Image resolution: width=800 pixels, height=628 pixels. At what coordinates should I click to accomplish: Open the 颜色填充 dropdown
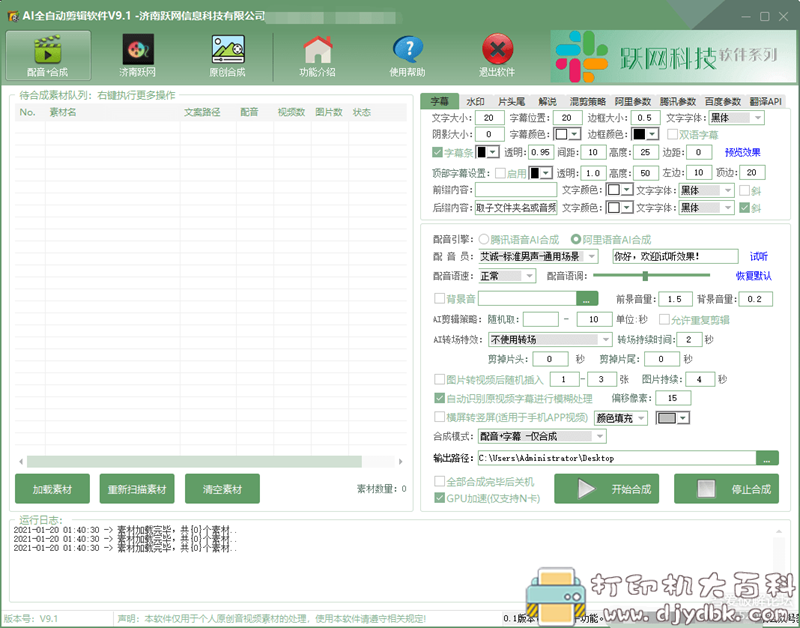point(621,418)
